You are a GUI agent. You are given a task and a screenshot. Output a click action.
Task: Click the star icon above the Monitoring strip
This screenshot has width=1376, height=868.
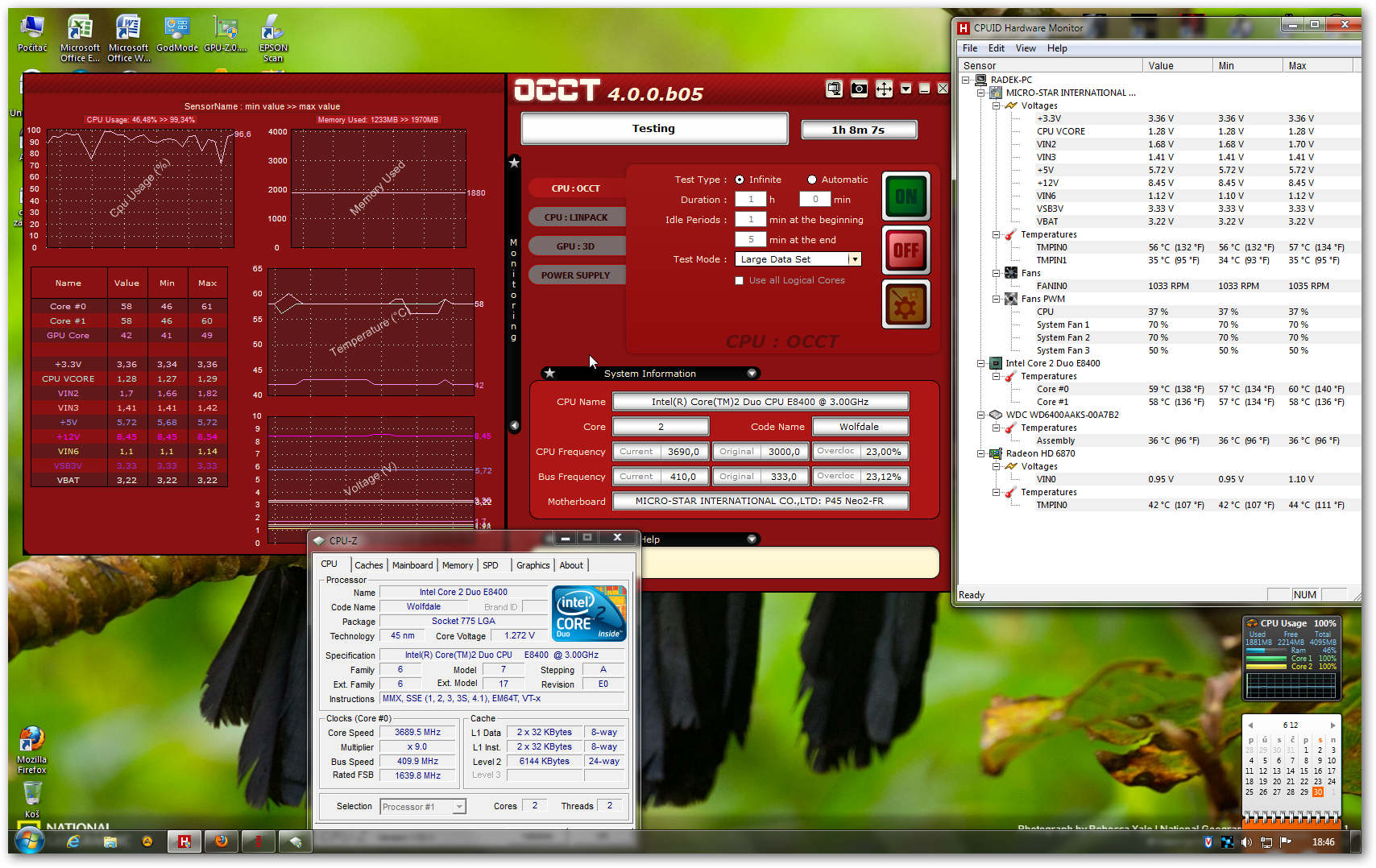point(514,163)
